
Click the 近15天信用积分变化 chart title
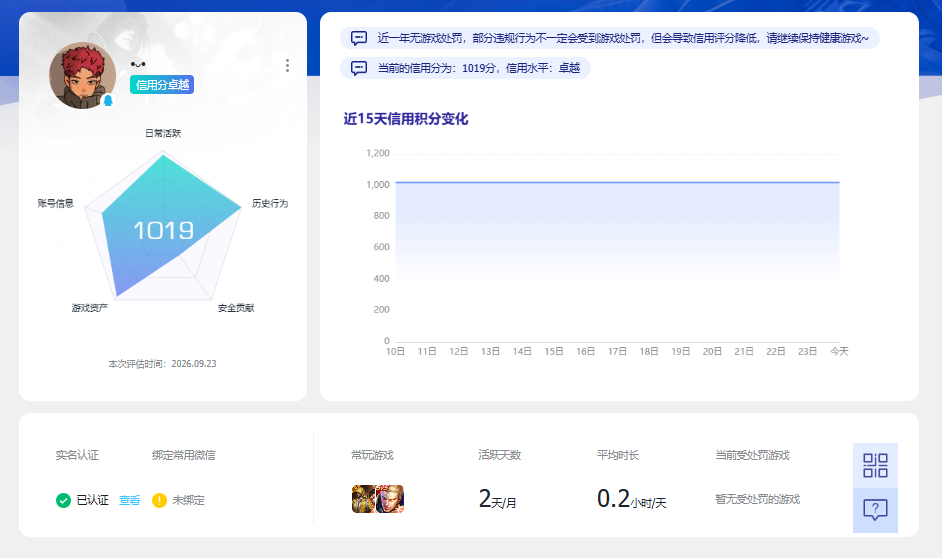(406, 119)
